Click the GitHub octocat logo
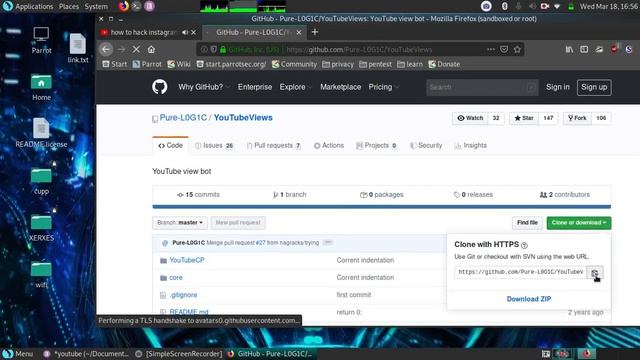Screen dimensions: 640x360 (x=160, y=87)
